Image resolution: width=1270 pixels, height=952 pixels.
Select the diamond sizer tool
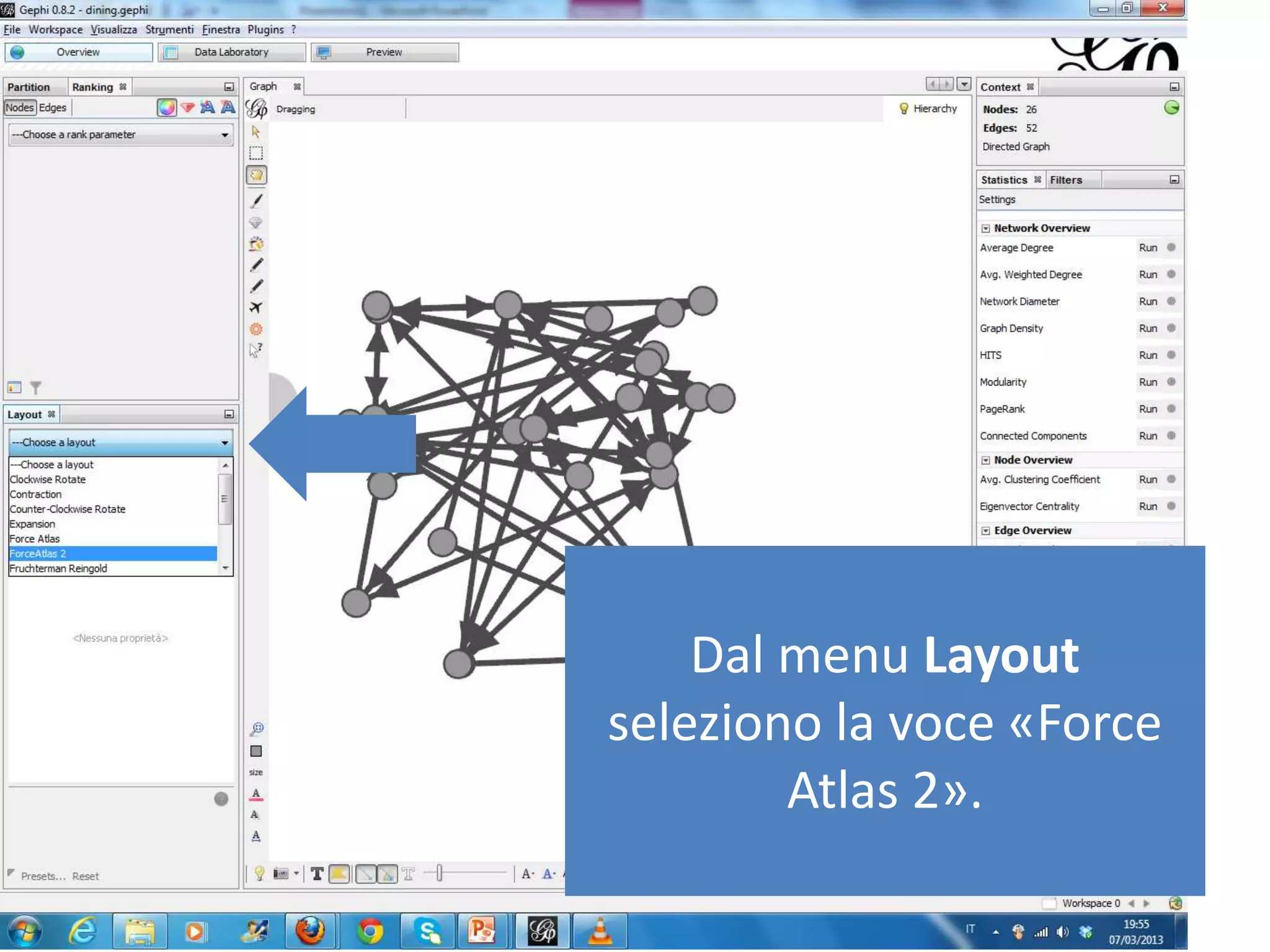coord(255,223)
